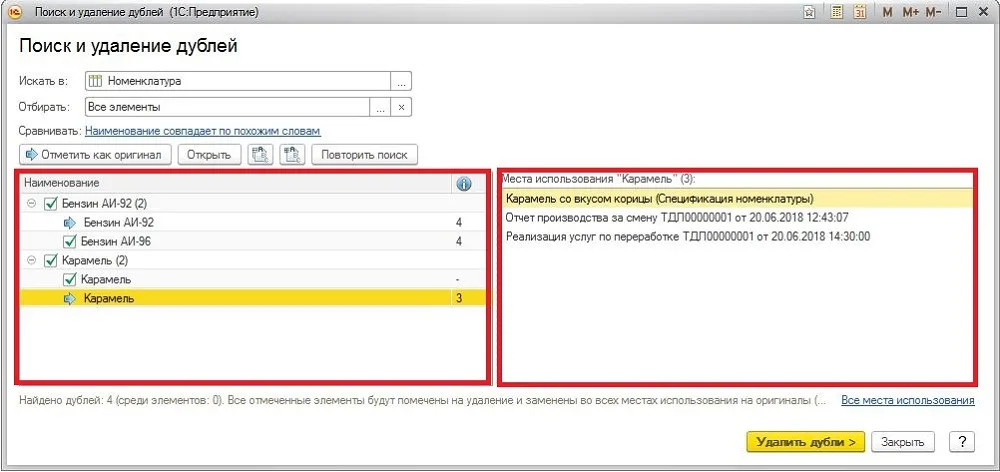The height and width of the screenshot is (472, 1000).
Task: Open the favorites star icon in title bar
Action: click(809, 12)
